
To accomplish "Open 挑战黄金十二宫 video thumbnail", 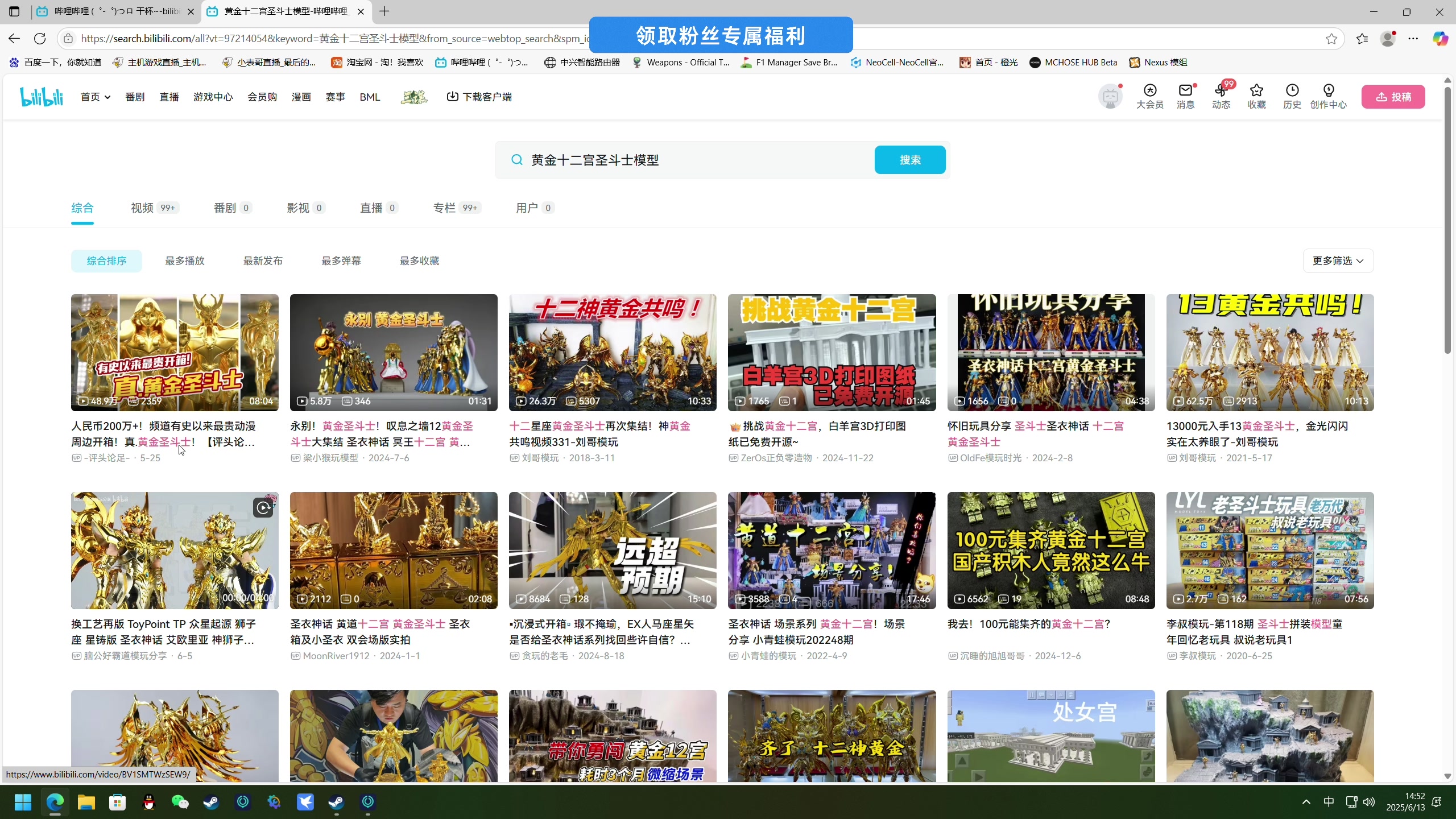I will click(x=832, y=352).
